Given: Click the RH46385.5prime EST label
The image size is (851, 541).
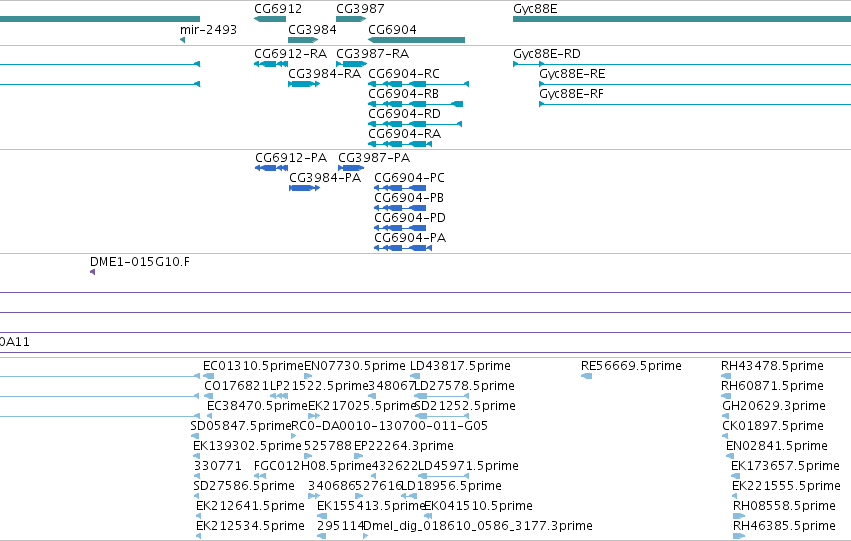Looking at the screenshot, I should [784, 527].
